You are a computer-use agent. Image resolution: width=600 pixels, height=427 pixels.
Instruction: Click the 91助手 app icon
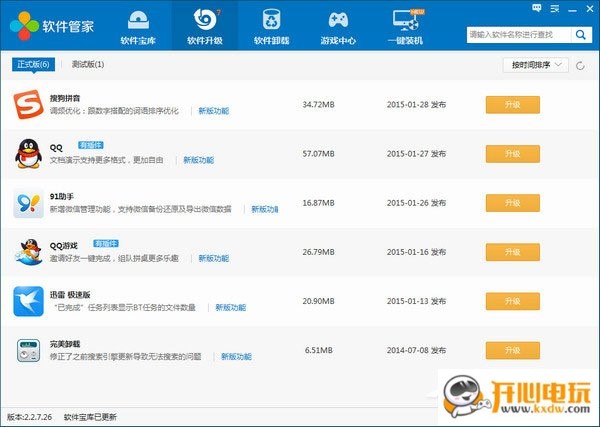28,203
